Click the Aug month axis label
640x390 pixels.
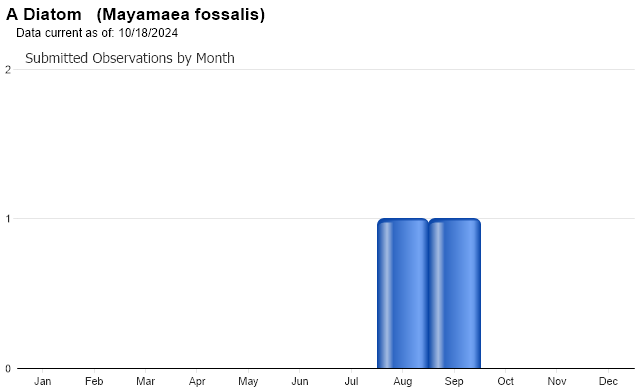(x=402, y=381)
